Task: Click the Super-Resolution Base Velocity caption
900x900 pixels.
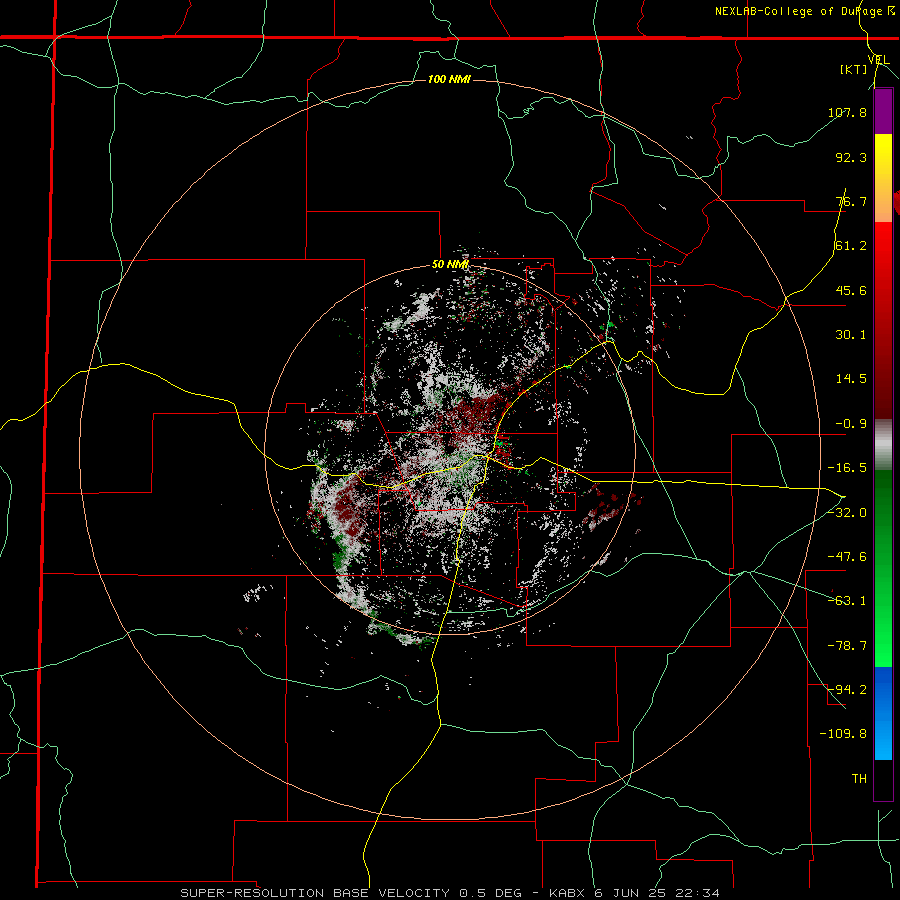Action: click(x=449, y=893)
